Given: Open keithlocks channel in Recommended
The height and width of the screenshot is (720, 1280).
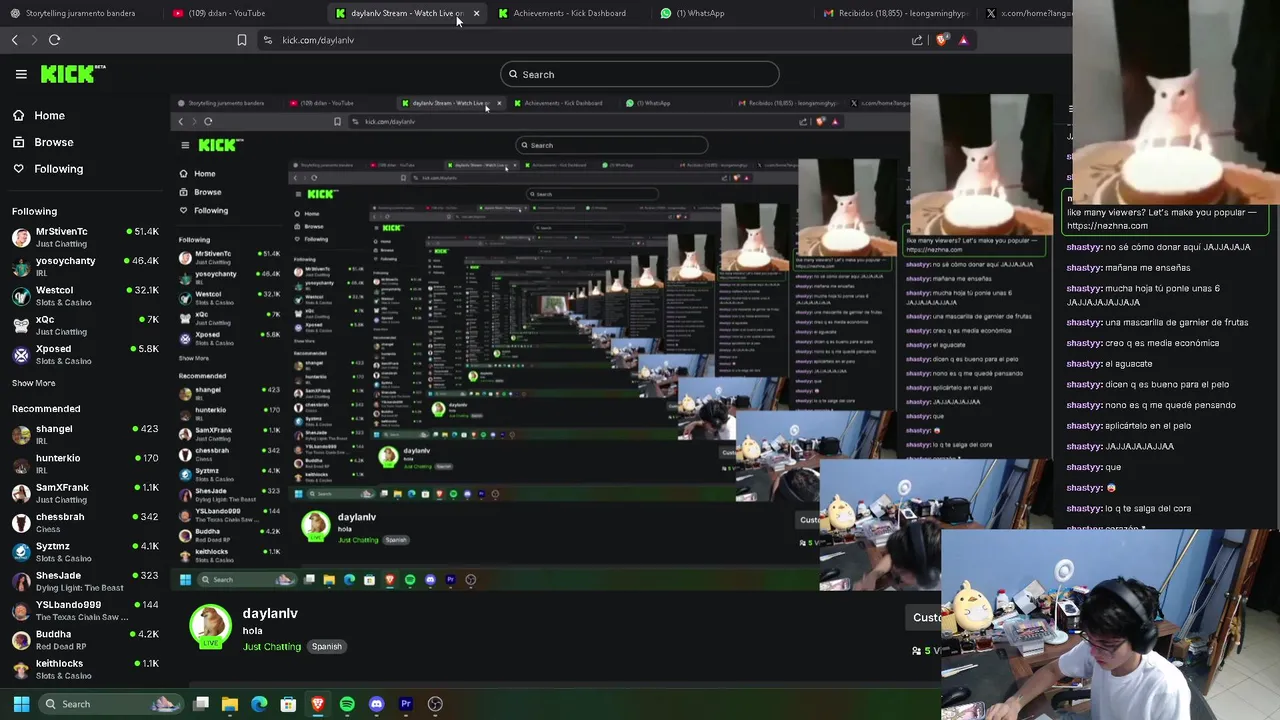Looking at the screenshot, I should [85, 669].
